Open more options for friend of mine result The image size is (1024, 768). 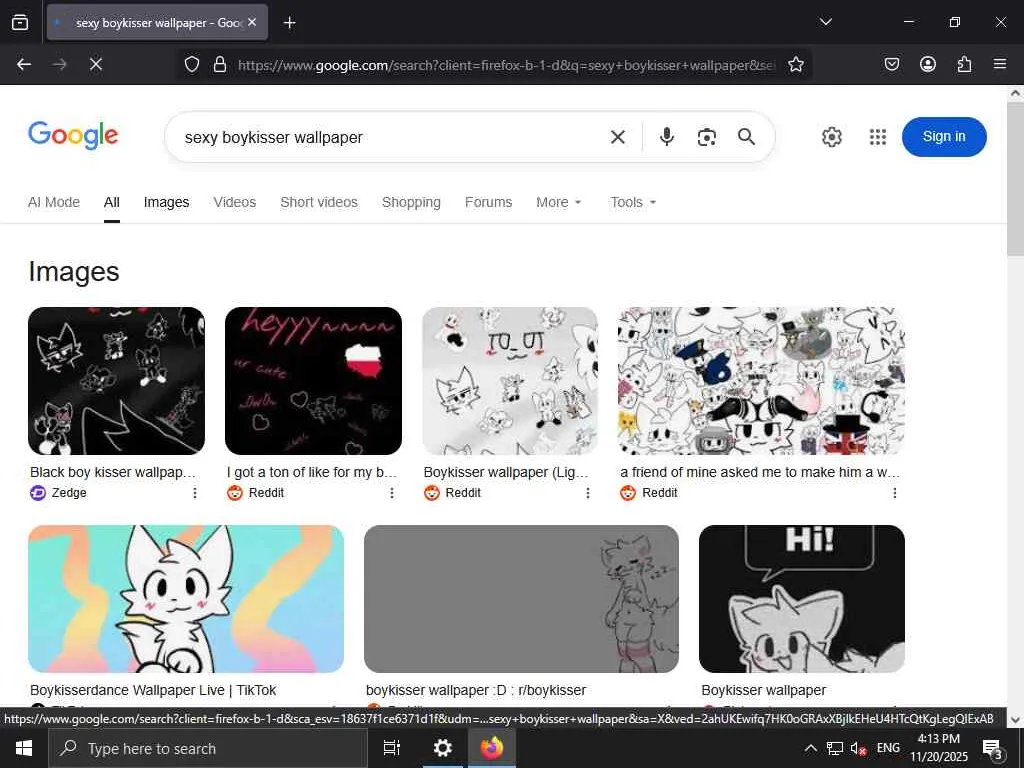895,493
